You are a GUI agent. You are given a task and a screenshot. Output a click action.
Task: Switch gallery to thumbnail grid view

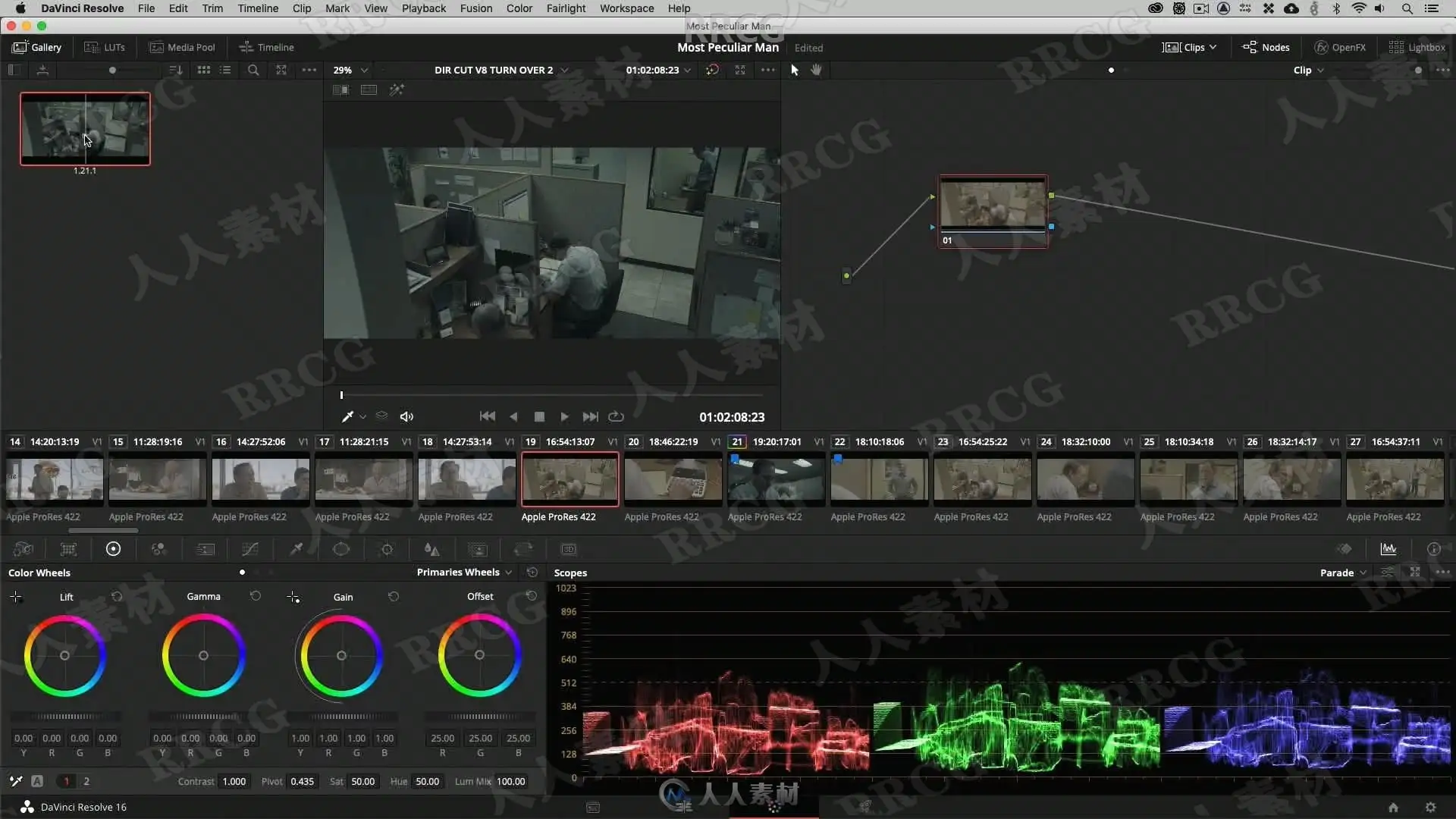pyautogui.click(x=204, y=70)
